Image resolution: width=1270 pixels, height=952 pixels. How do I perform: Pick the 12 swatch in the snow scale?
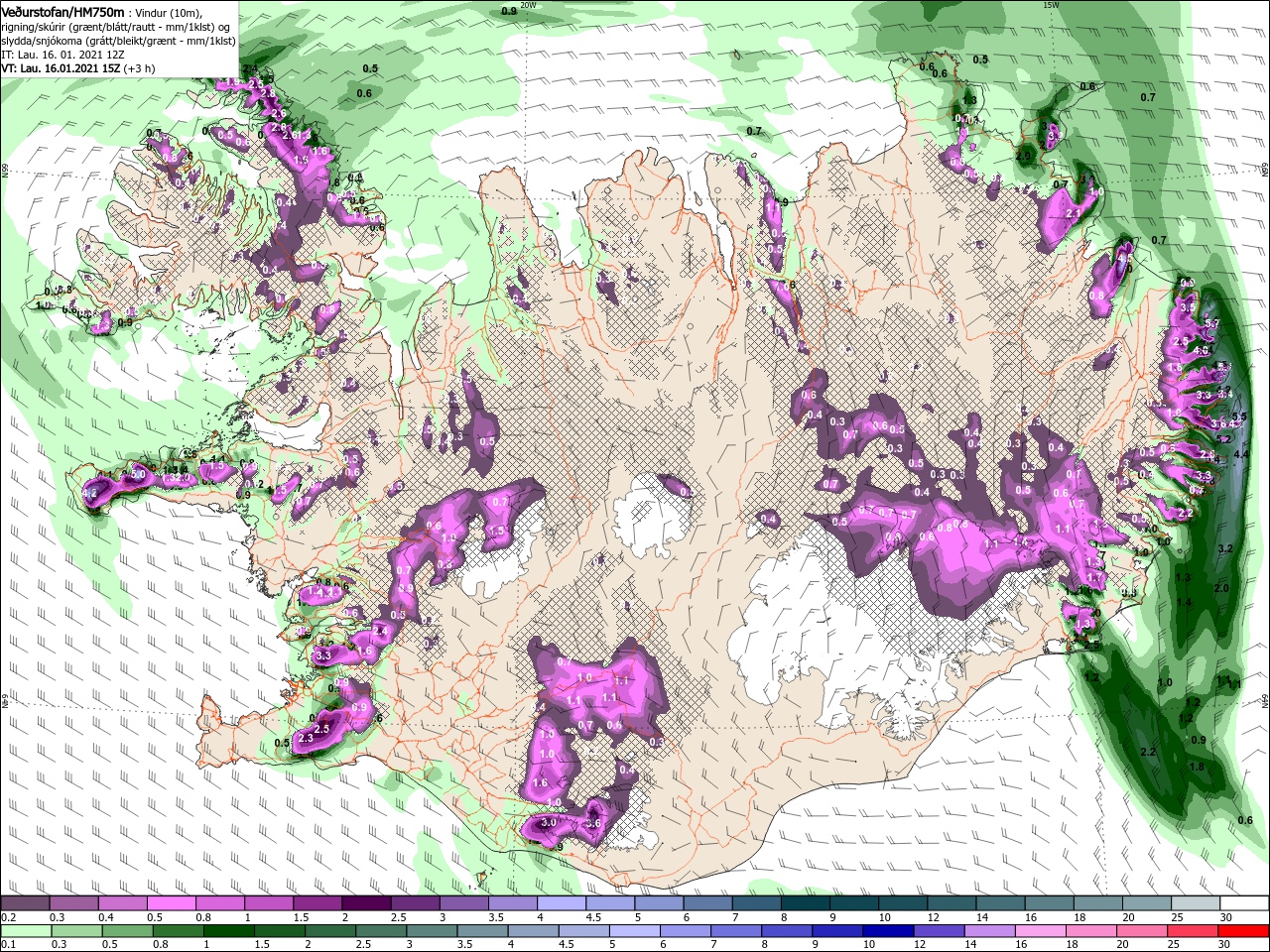click(x=952, y=903)
